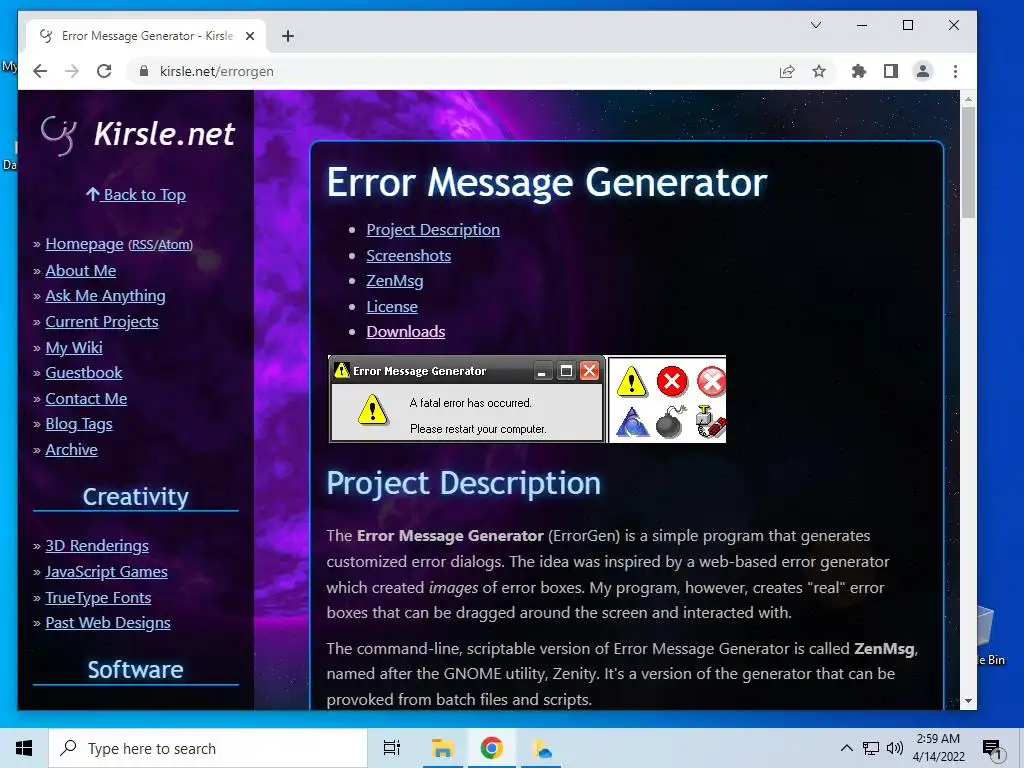Open a new tab with the plus button
Image resolution: width=1024 pixels, height=768 pixels.
pyautogui.click(x=288, y=36)
